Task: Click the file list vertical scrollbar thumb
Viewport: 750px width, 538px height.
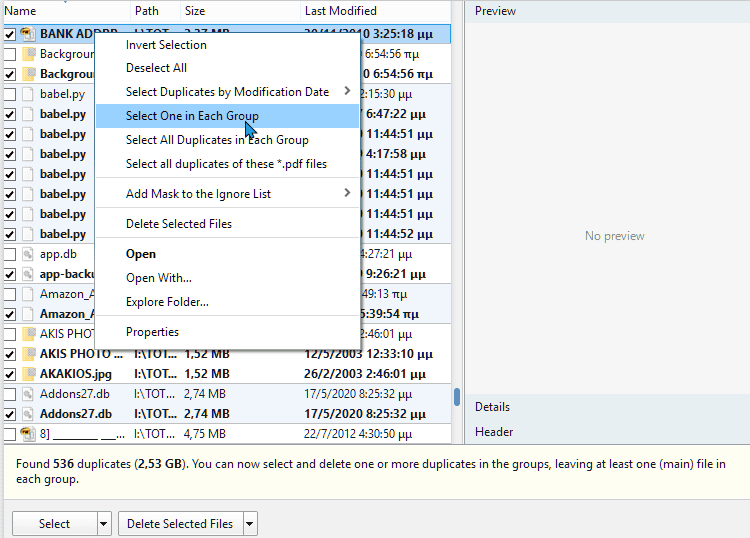Action: (x=457, y=397)
